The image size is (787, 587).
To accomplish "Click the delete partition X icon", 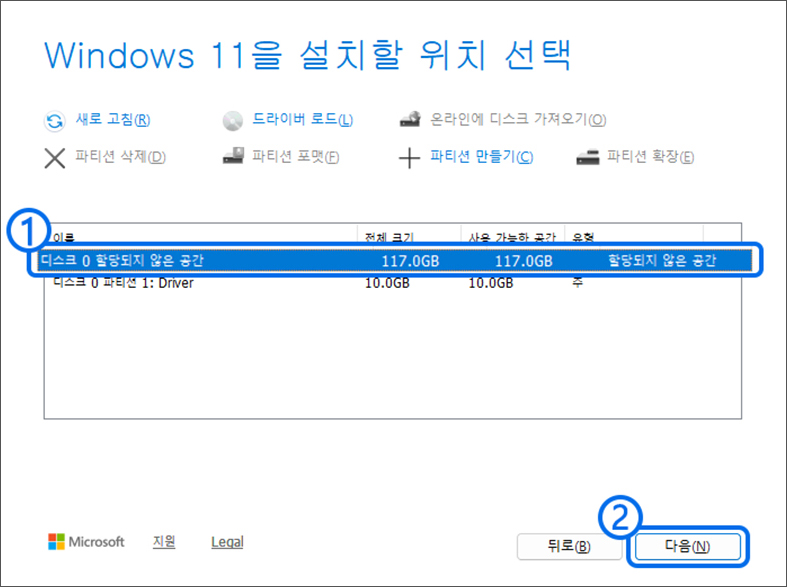I will coord(55,158).
